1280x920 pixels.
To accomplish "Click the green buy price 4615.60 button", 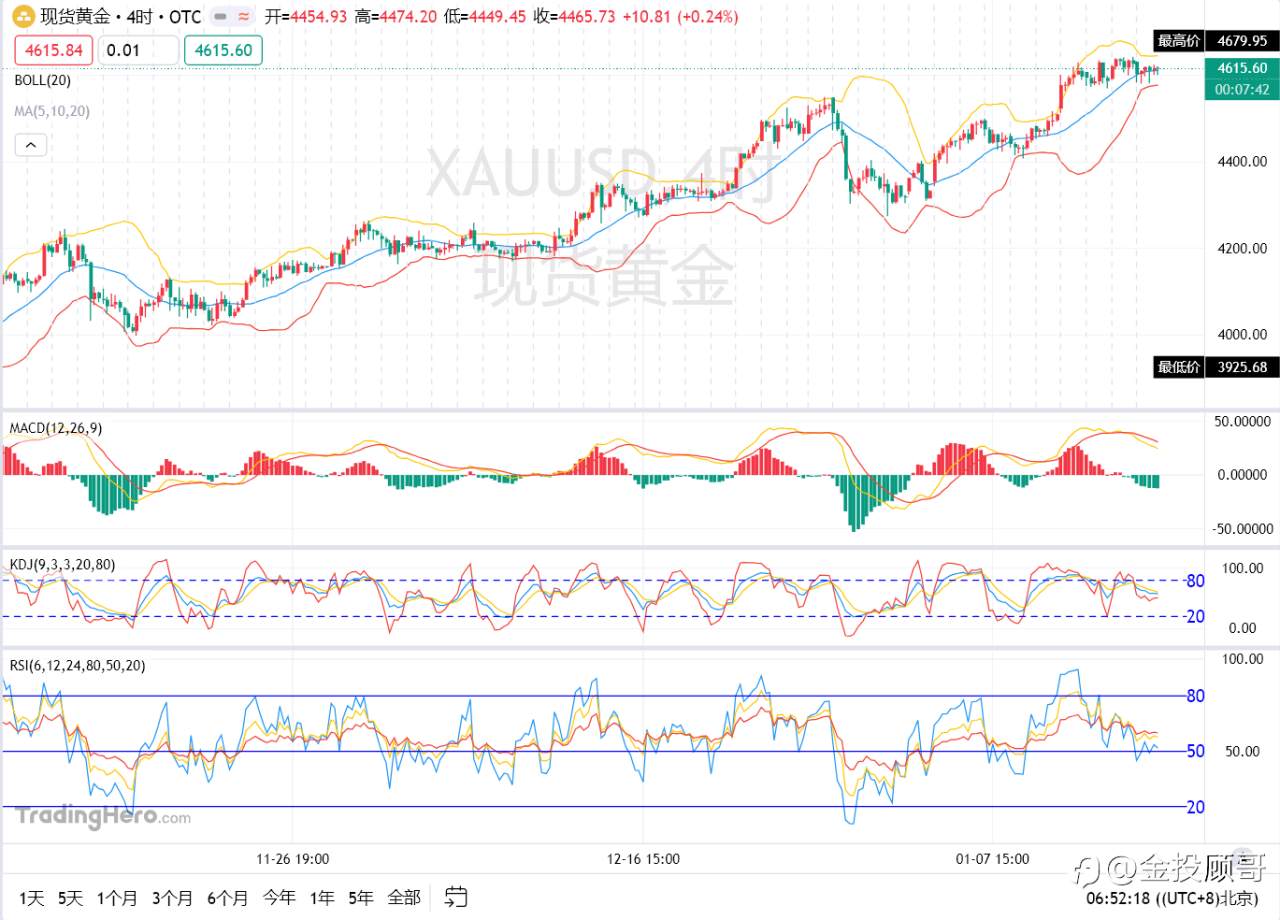I will click(x=223, y=50).
